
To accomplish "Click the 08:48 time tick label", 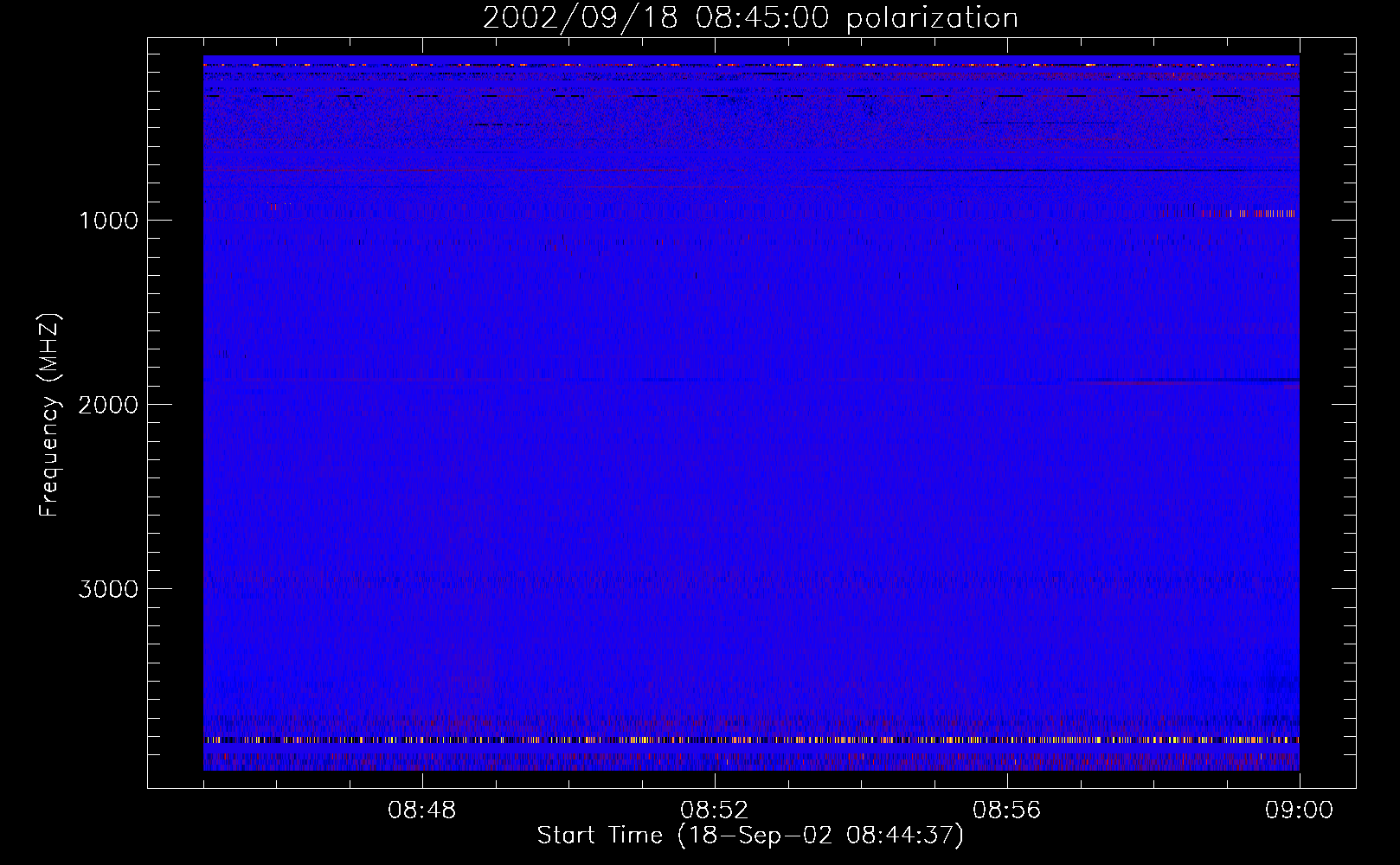I will (421, 811).
